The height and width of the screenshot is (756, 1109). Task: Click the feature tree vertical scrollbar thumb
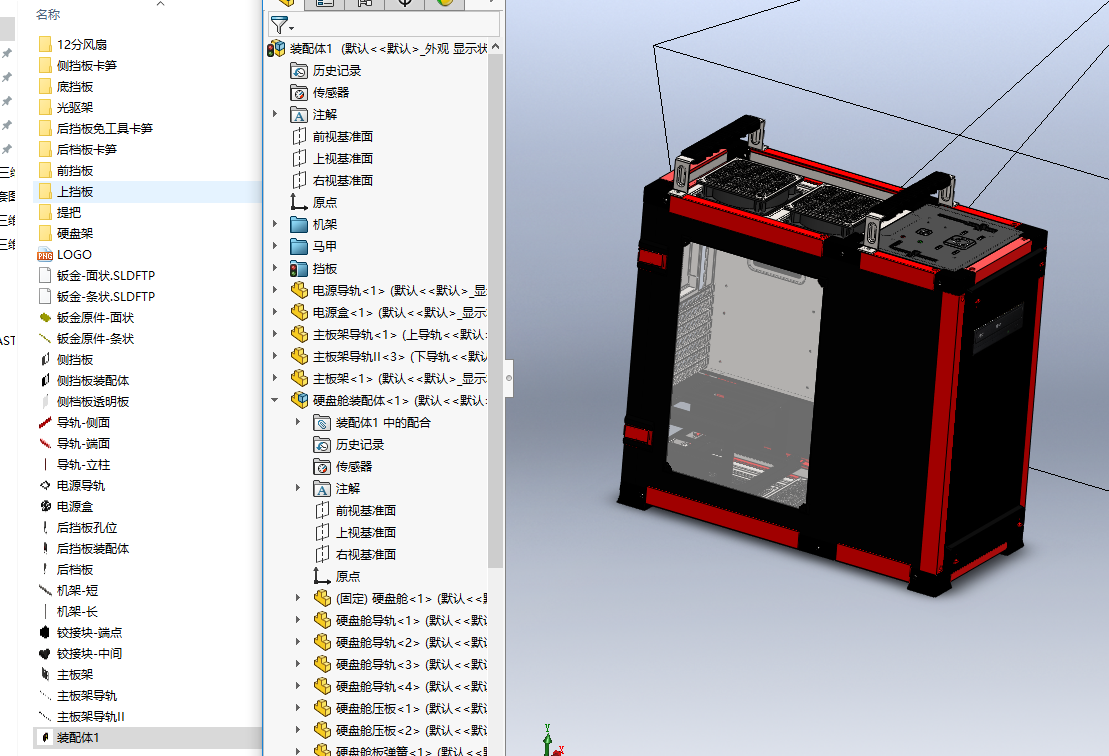click(496, 311)
